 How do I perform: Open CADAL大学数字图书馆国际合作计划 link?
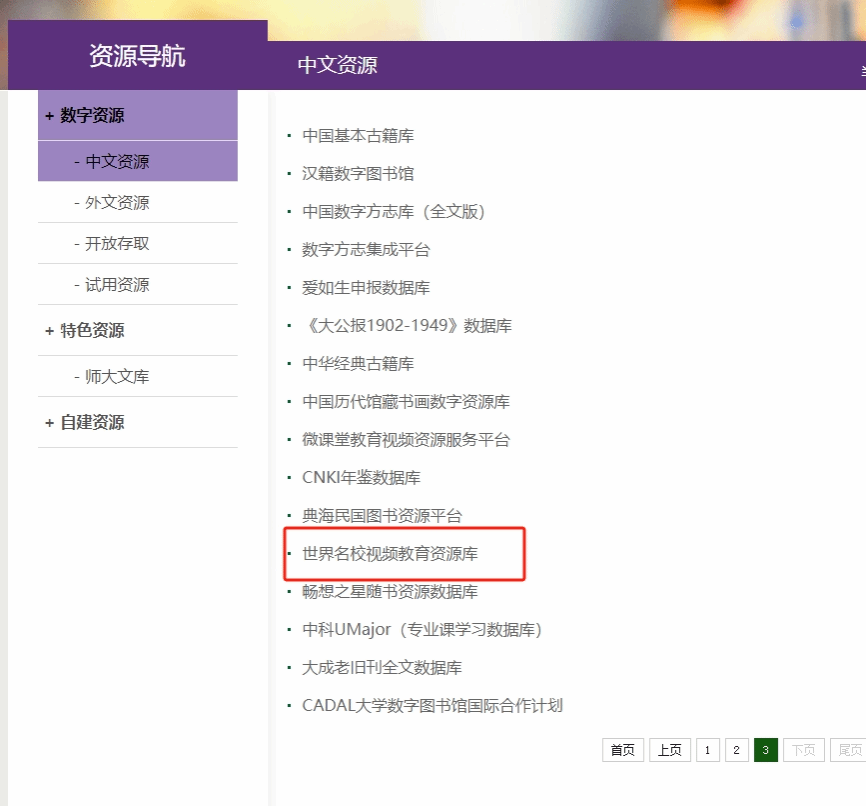432,705
